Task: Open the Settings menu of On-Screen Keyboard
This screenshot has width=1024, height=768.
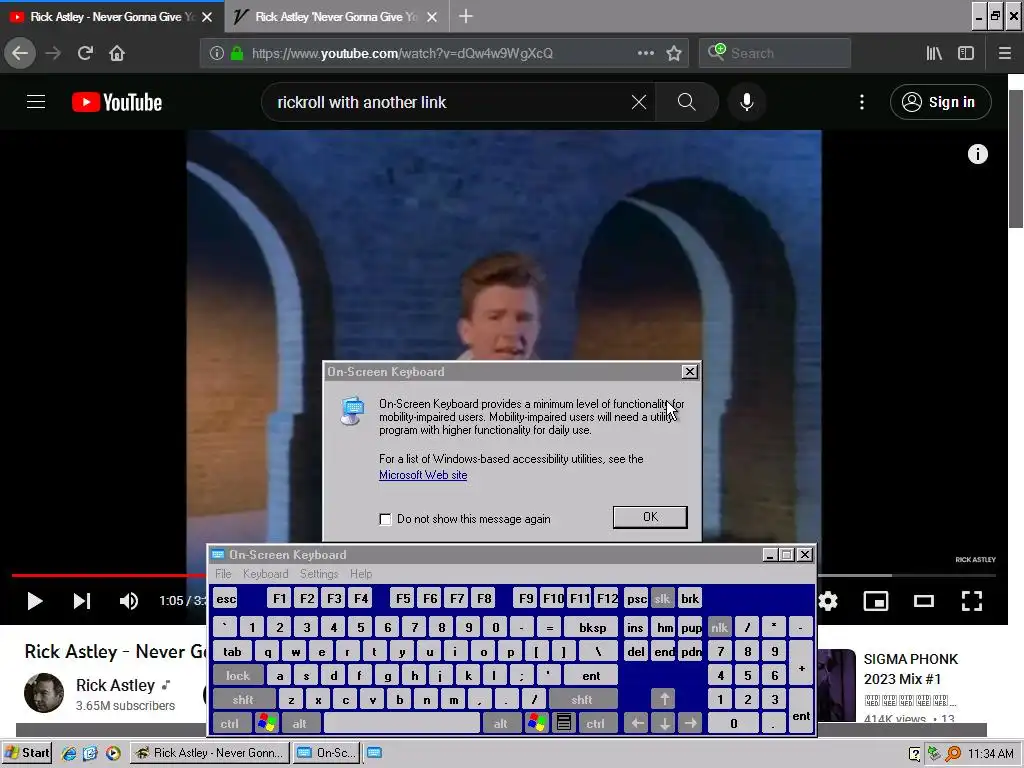Action: point(319,573)
